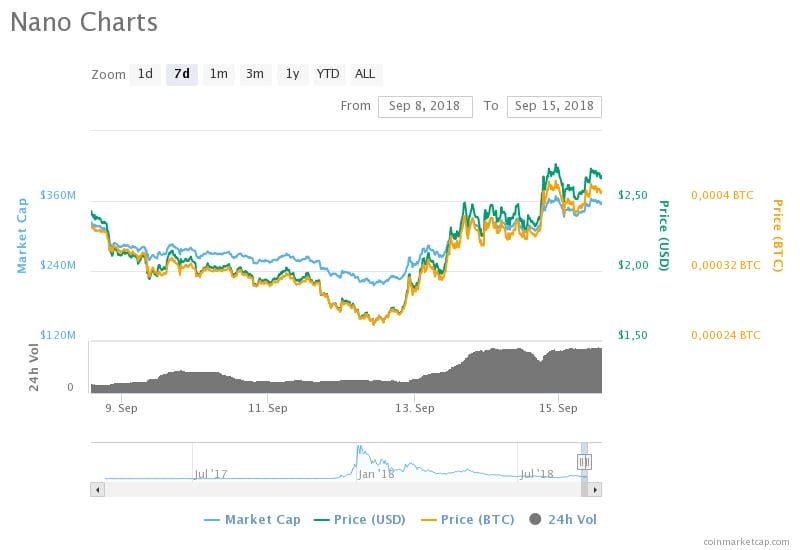Click navigator scrollbar right arrow

click(x=595, y=490)
